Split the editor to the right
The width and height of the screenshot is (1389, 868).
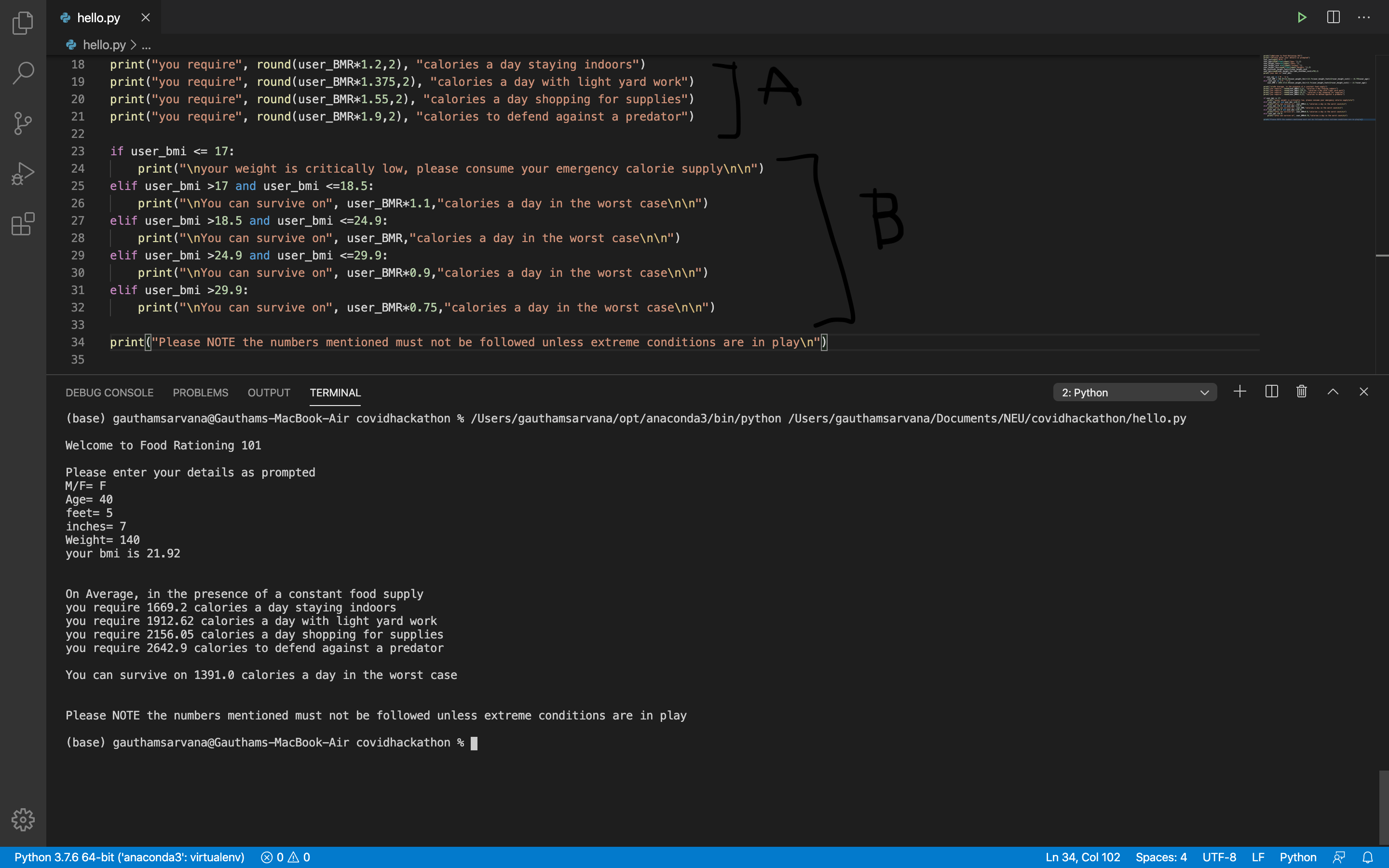[x=1333, y=17]
